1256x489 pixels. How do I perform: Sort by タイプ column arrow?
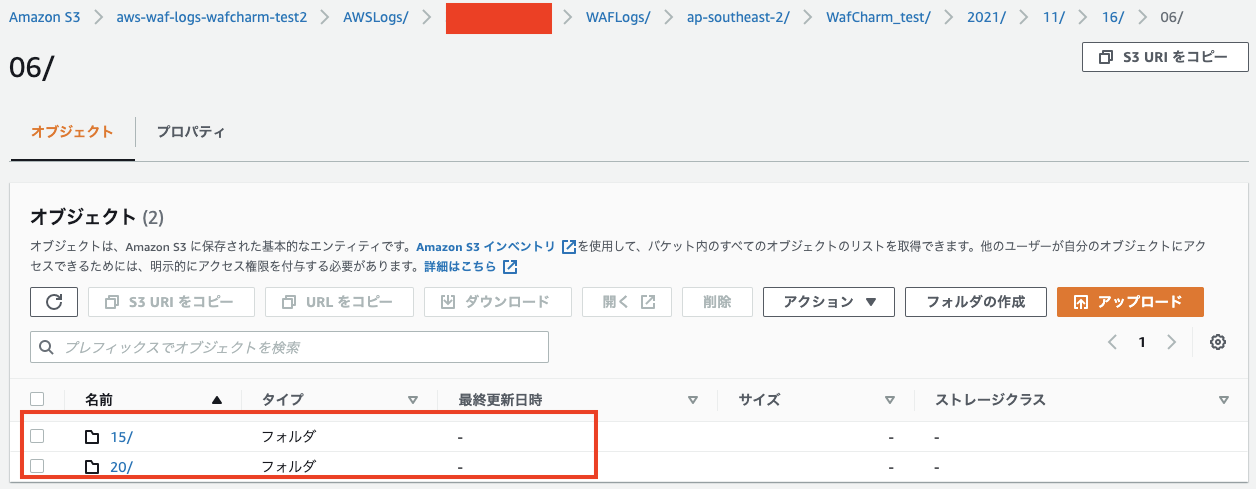[x=413, y=400]
